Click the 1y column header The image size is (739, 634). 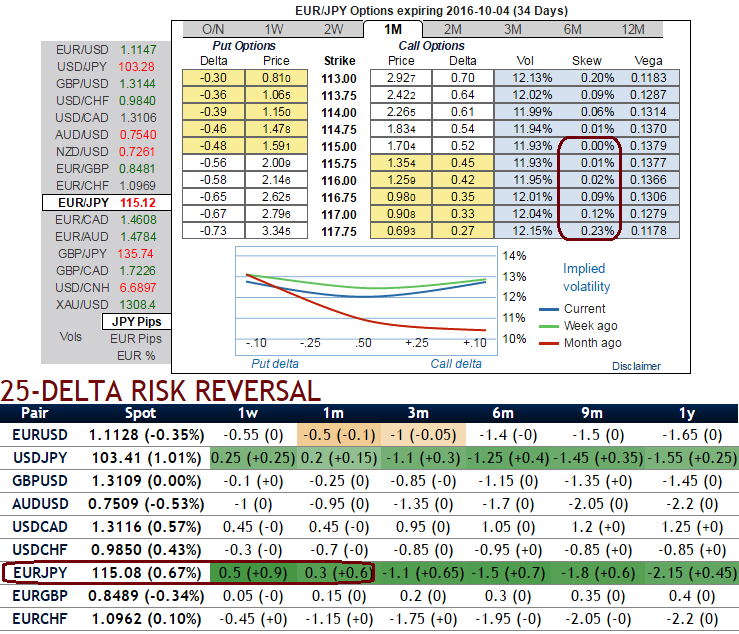click(687, 413)
